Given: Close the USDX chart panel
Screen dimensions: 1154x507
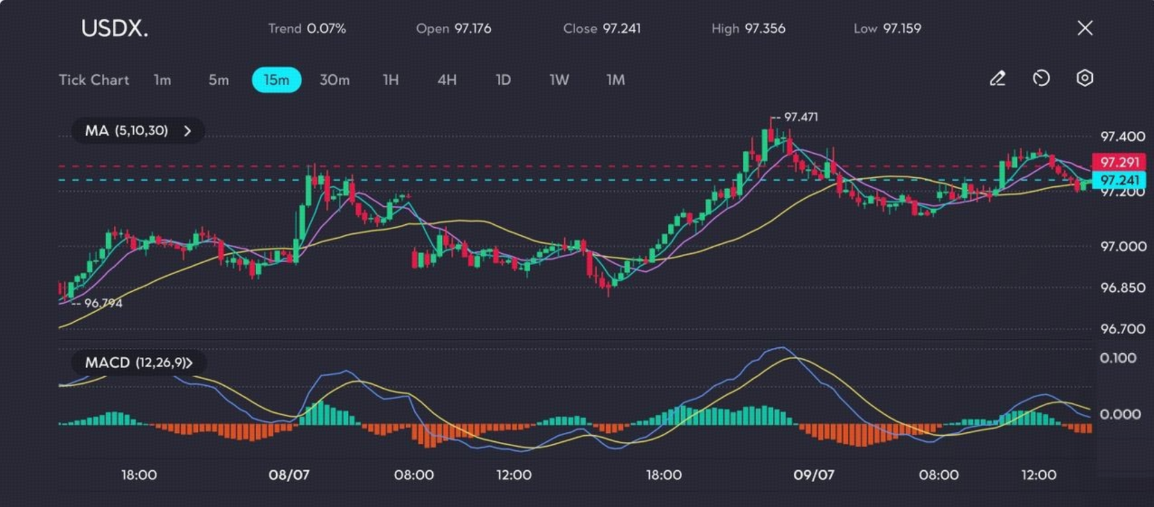Looking at the screenshot, I should point(1085,28).
